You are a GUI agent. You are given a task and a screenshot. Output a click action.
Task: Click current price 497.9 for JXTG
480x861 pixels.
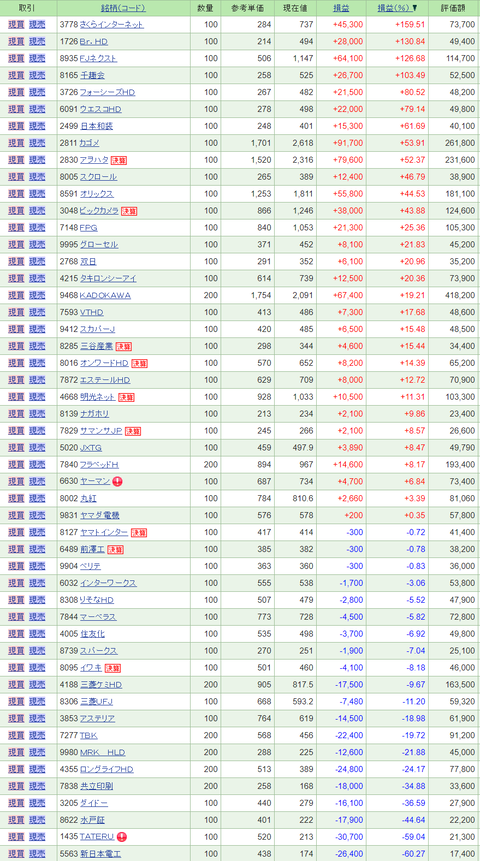tap(304, 448)
